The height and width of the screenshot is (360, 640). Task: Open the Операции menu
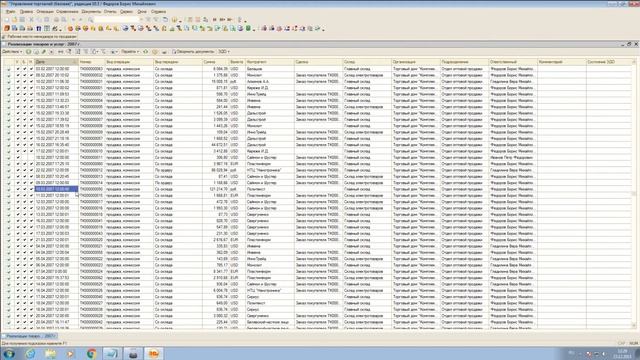(x=45, y=12)
